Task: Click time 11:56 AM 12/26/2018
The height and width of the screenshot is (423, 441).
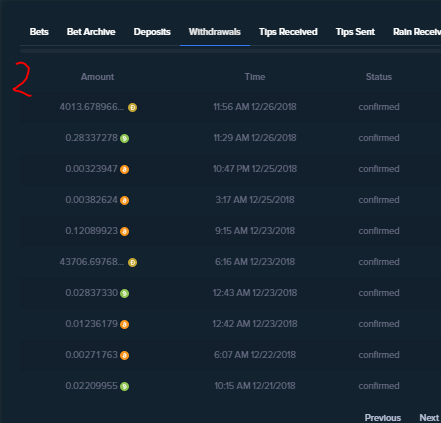Action: tap(255, 107)
